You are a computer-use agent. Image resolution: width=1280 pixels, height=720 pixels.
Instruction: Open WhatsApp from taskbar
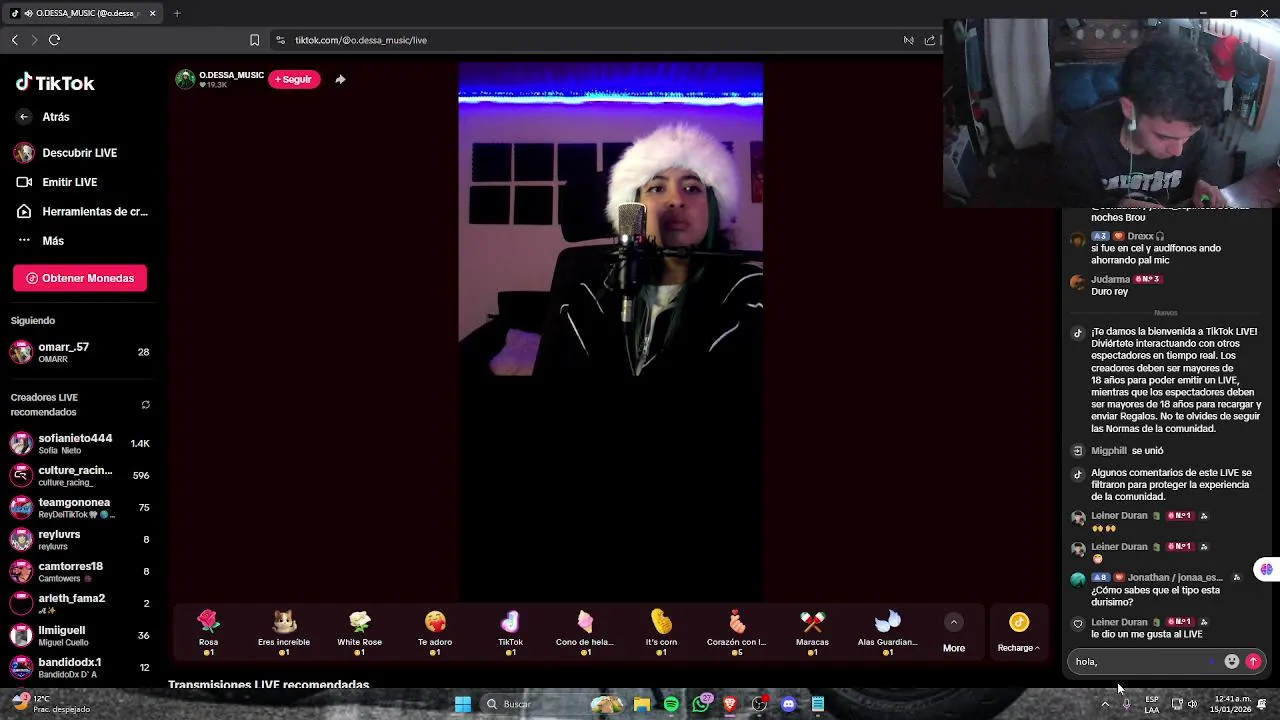[701, 704]
